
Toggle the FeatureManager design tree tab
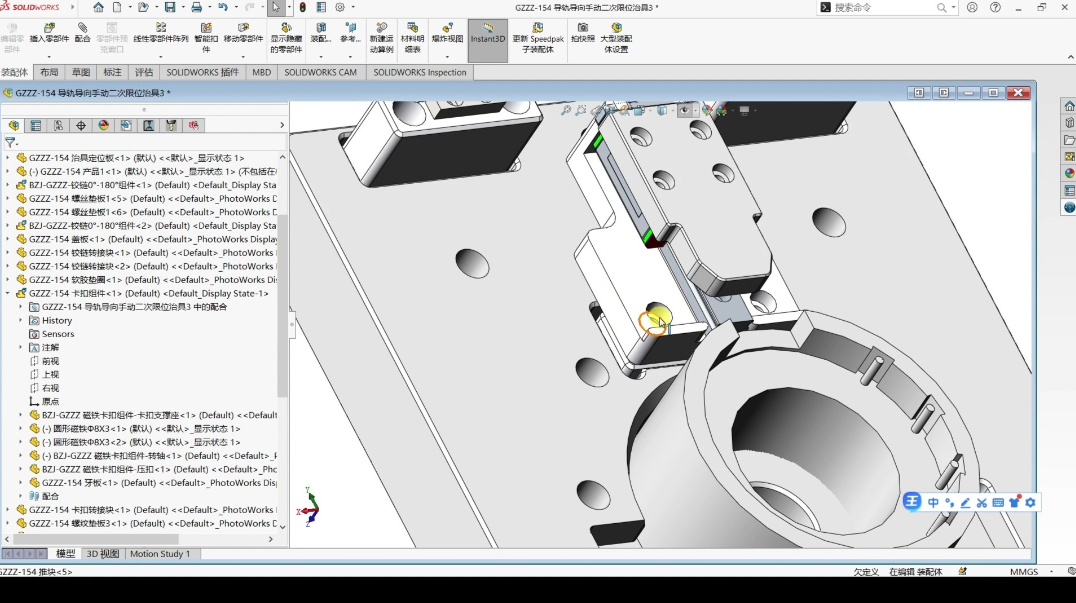pos(14,126)
